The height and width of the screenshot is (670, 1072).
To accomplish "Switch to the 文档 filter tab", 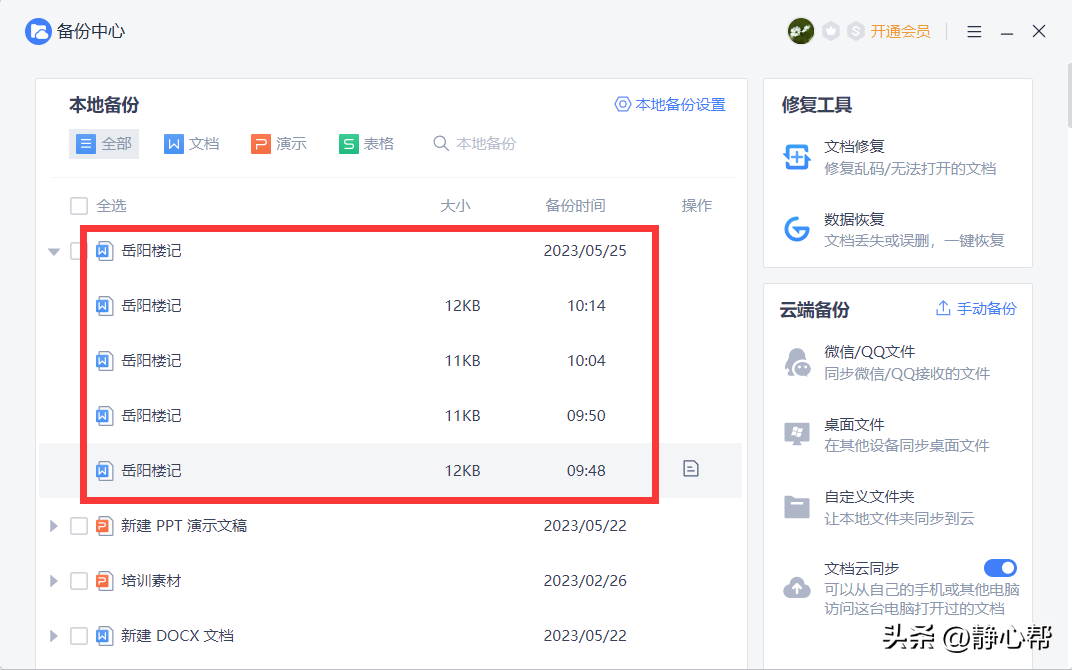I will [x=191, y=144].
